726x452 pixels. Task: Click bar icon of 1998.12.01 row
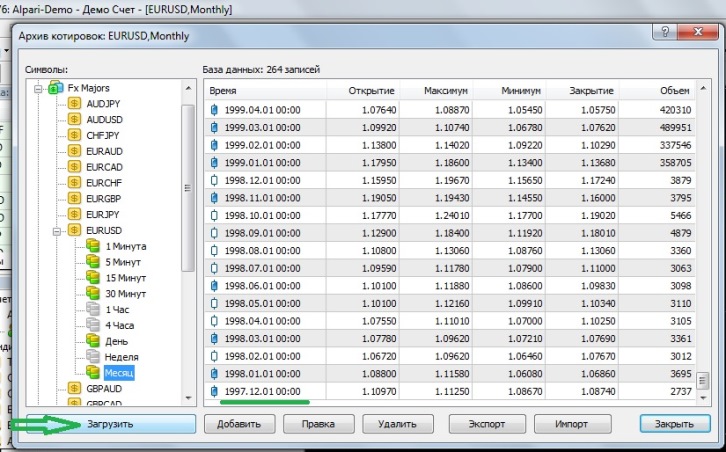tap(213, 180)
